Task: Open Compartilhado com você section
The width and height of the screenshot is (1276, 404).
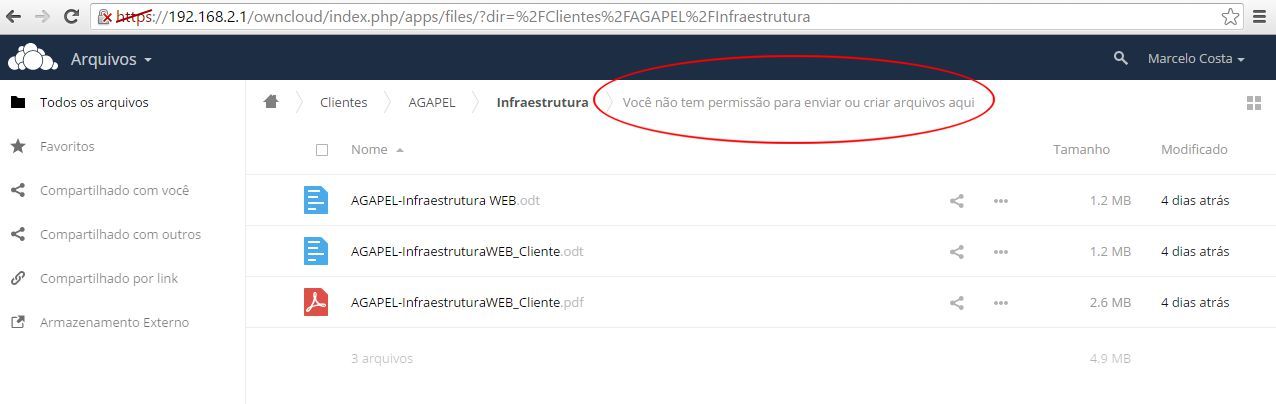Action: pos(114,190)
